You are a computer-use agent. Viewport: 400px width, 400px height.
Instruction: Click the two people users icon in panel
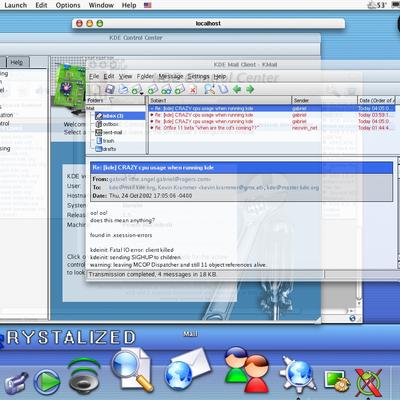pos(246,370)
